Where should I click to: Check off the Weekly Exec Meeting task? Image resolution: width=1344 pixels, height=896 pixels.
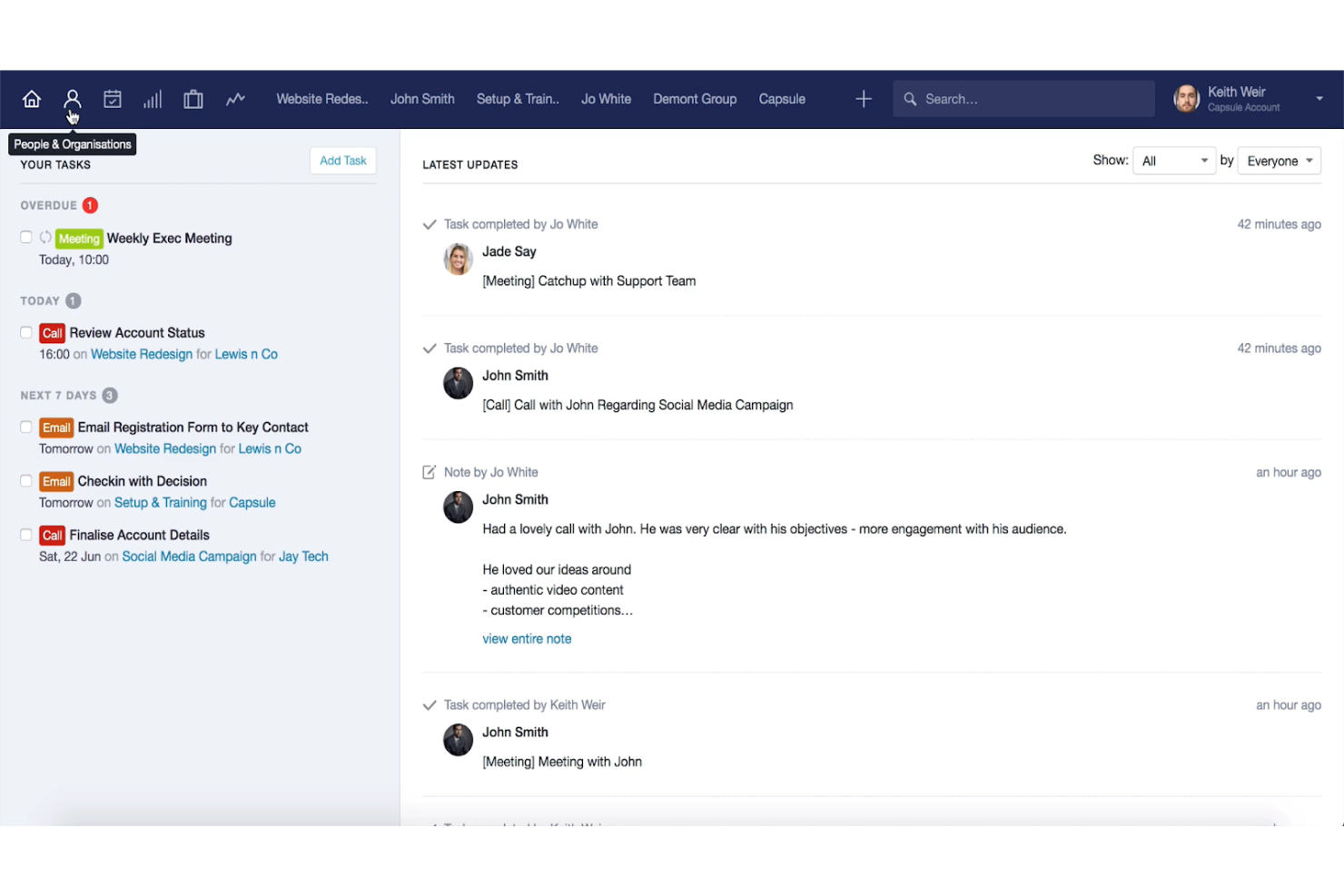(25, 237)
